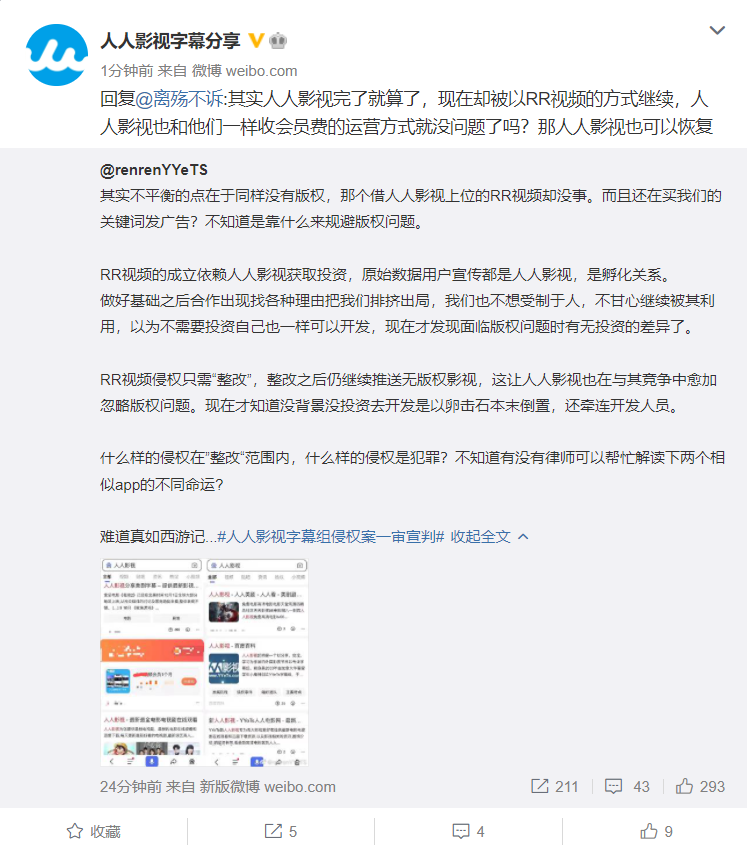Image resolution: width=747 pixels, height=852 pixels.
Task: Open comments on reply showing 4
Action: pos(468,831)
